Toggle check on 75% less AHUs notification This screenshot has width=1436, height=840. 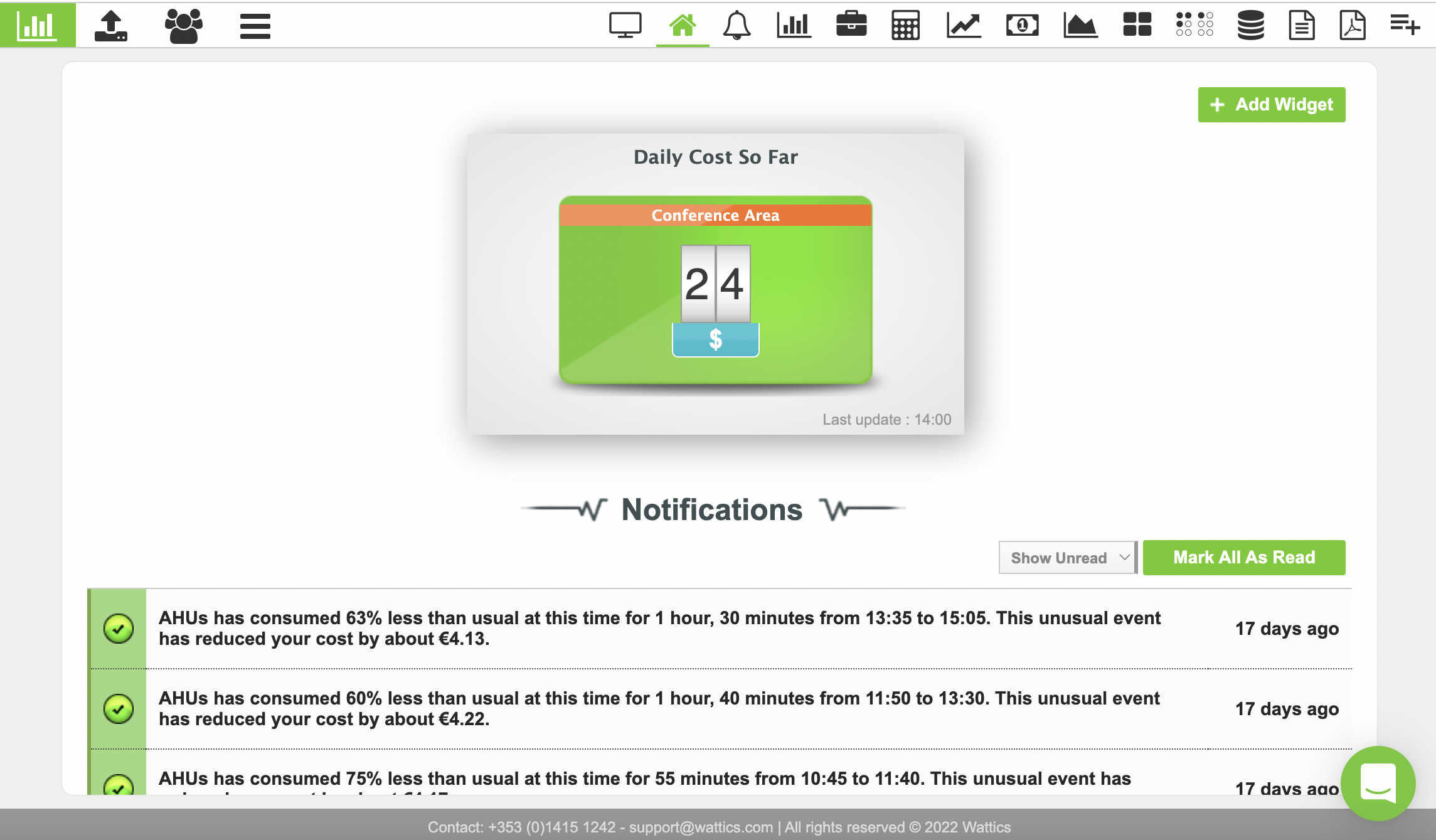[119, 785]
